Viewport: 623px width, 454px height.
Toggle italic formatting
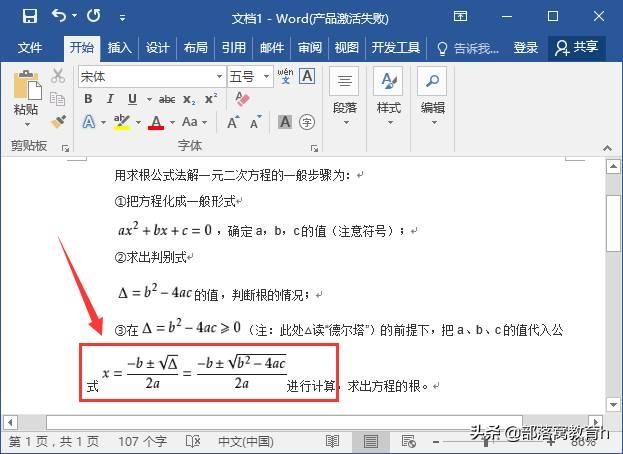point(110,99)
